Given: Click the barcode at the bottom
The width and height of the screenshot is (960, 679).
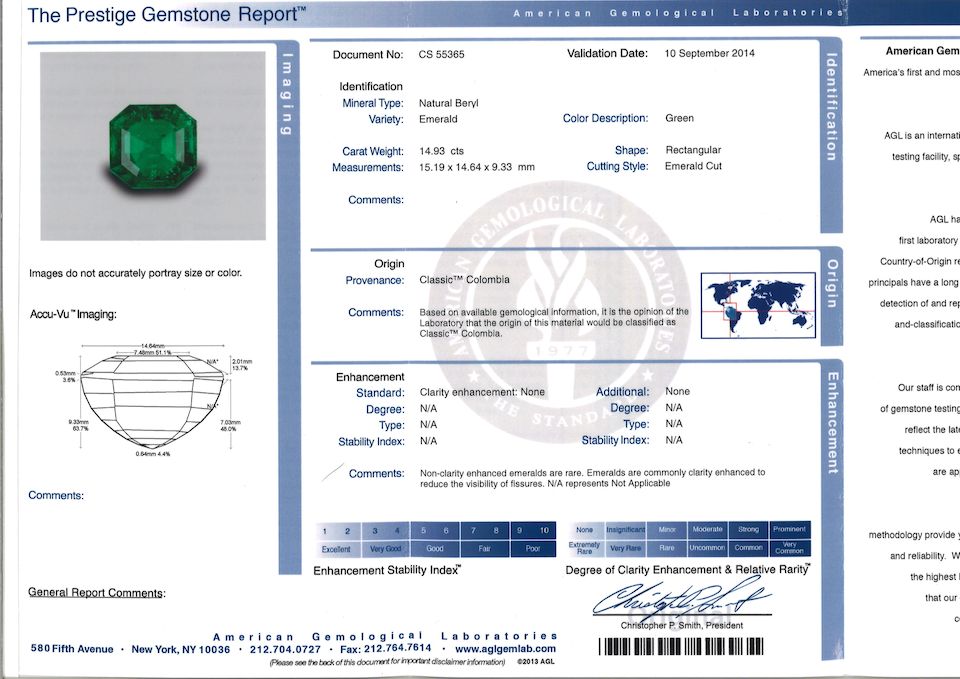Looking at the screenshot, I should tap(681, 647).
